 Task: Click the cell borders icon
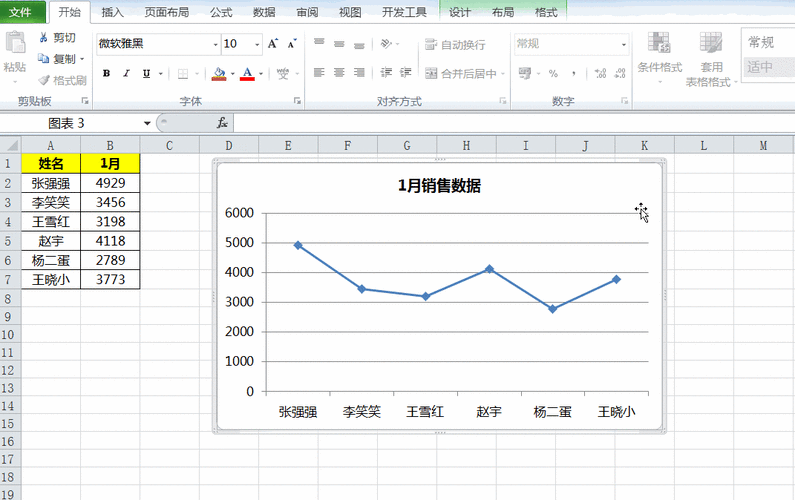coord(183,74)
